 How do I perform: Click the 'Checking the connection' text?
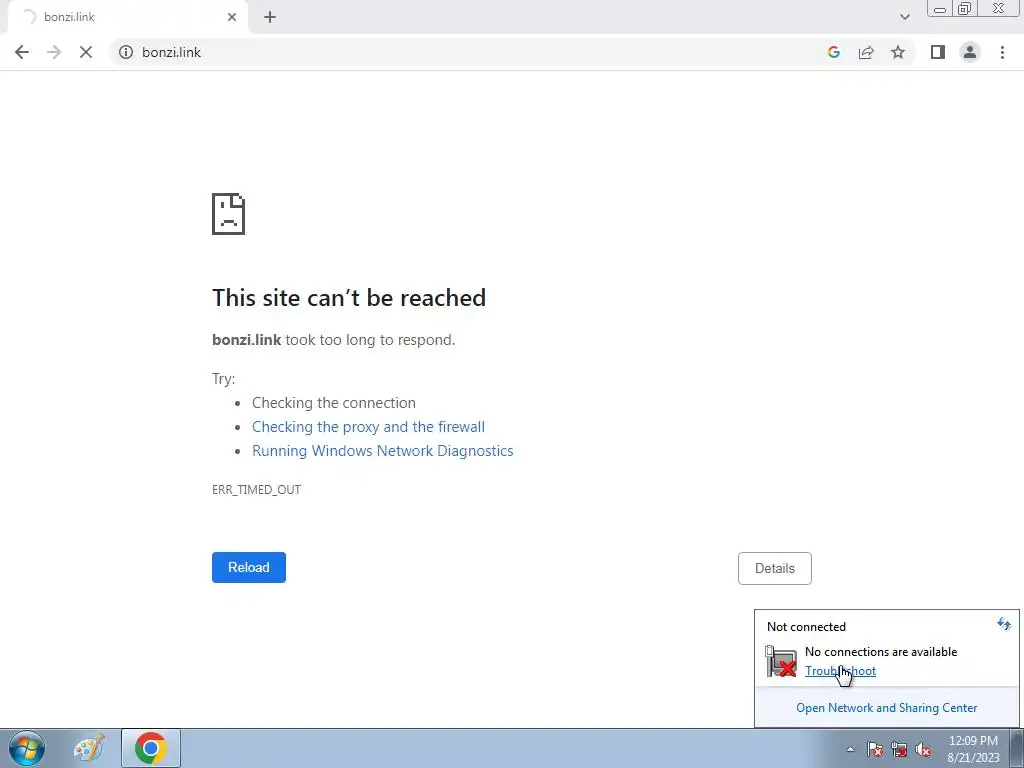[334, 403]
